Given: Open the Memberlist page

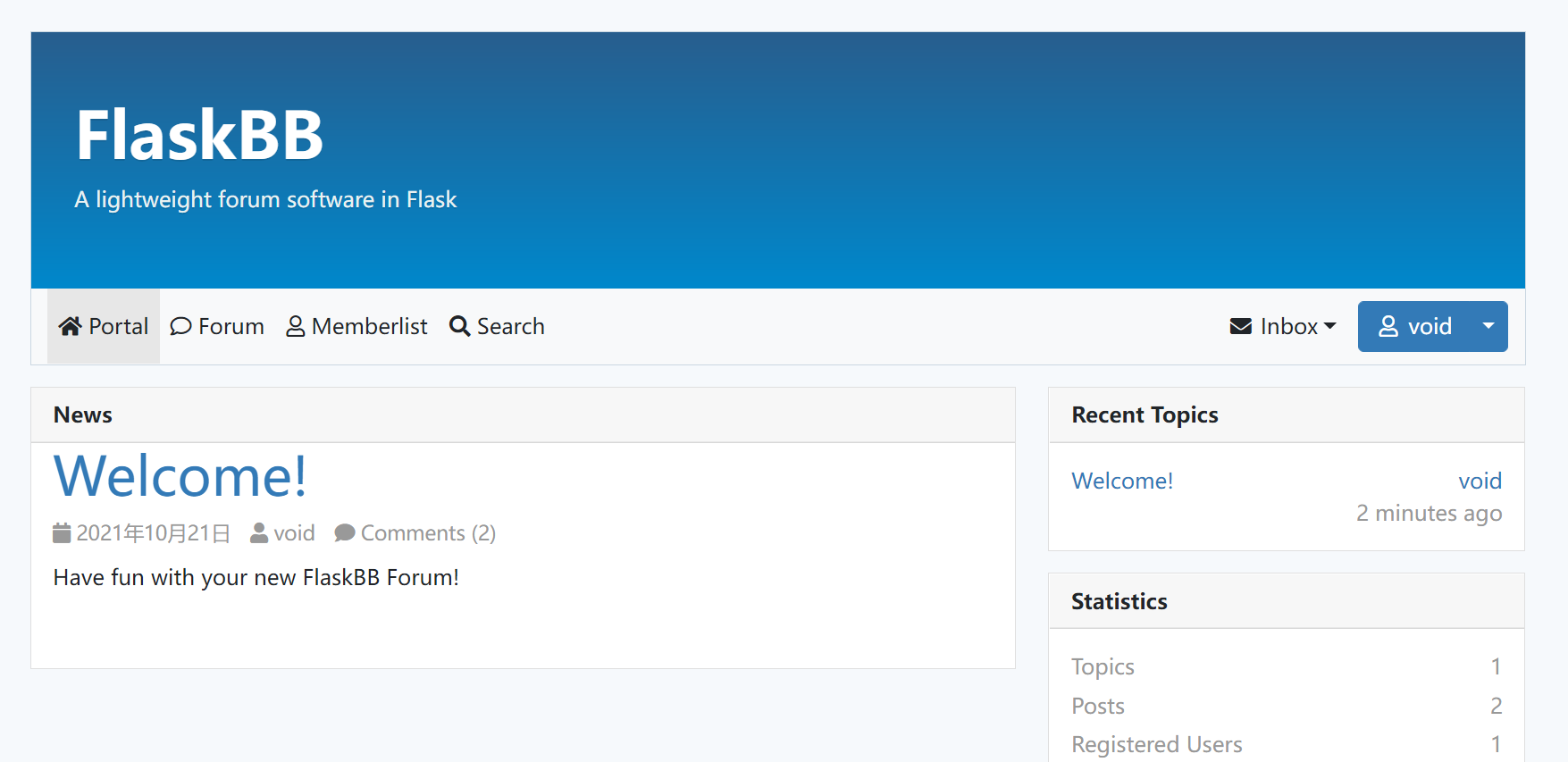Looking at the screenshot, I should (356, 326).
